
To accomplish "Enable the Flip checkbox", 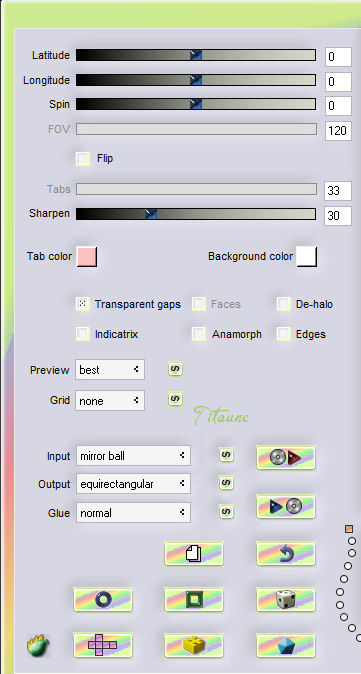I will click(x=83, y=159).
